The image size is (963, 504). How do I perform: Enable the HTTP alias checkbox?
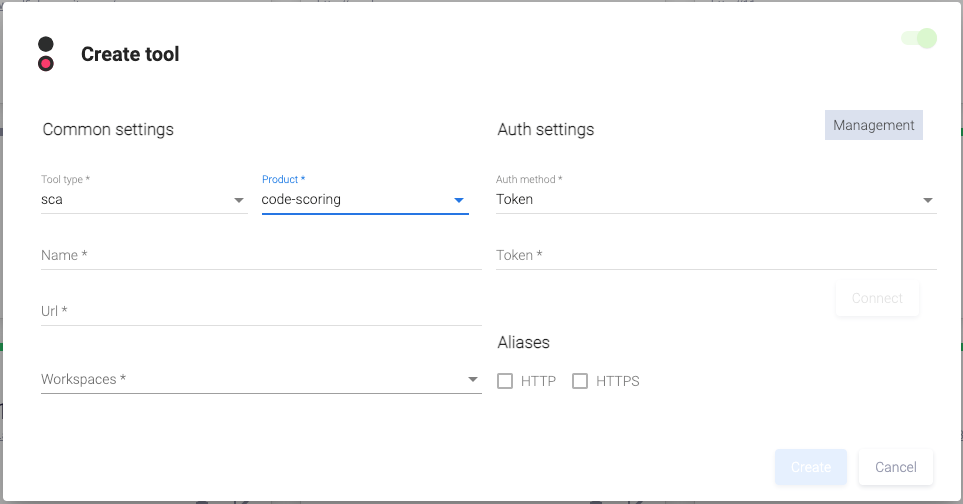tap(505, 381)
